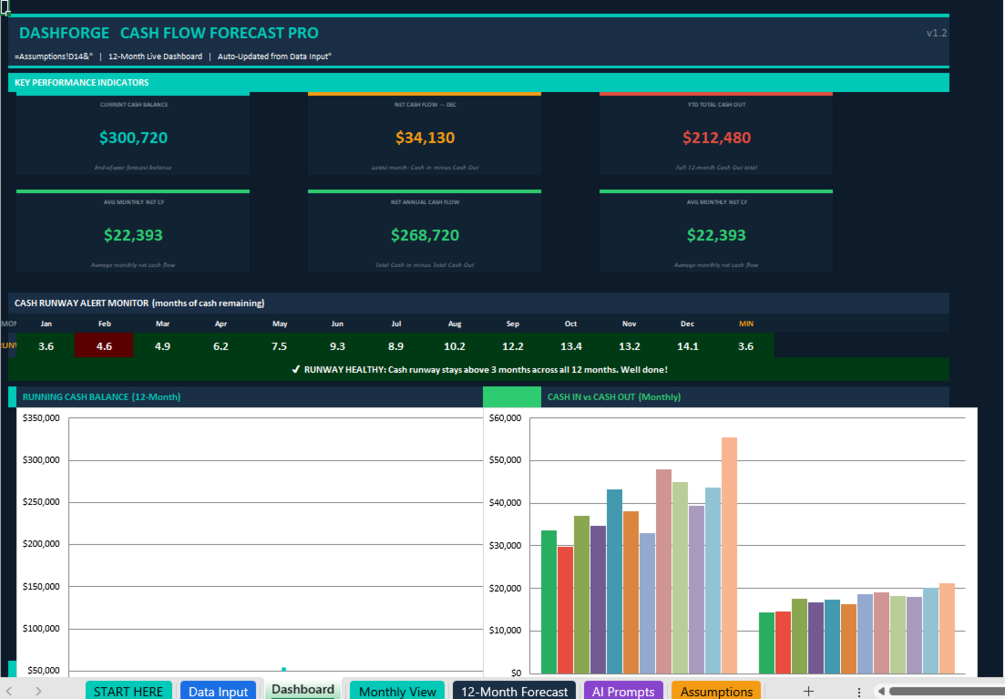Open the AI Prompts sheet tab
1005x699 pixels.
click(x=623, y=691)
